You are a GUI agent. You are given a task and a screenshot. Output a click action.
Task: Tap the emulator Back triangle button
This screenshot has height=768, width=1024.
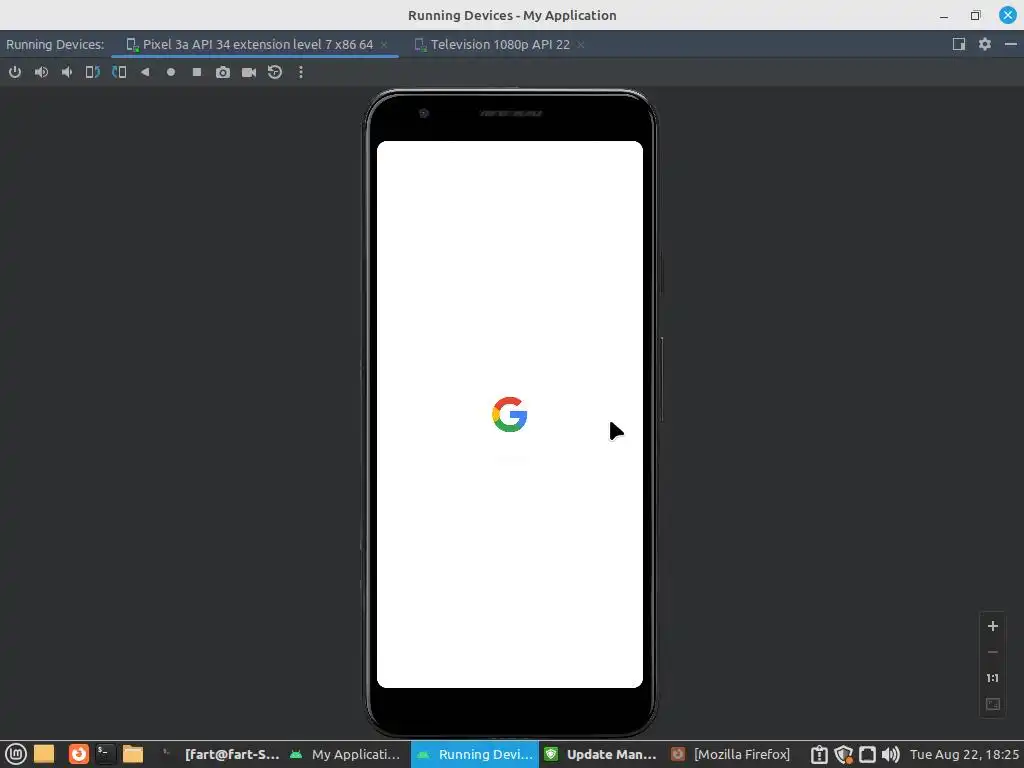coord(145,72)
